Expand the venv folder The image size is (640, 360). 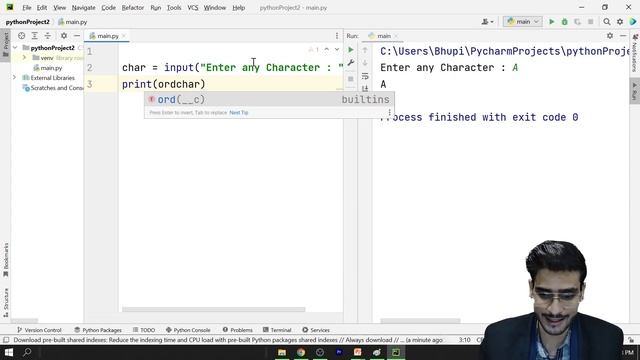click(x=24, y=58)
